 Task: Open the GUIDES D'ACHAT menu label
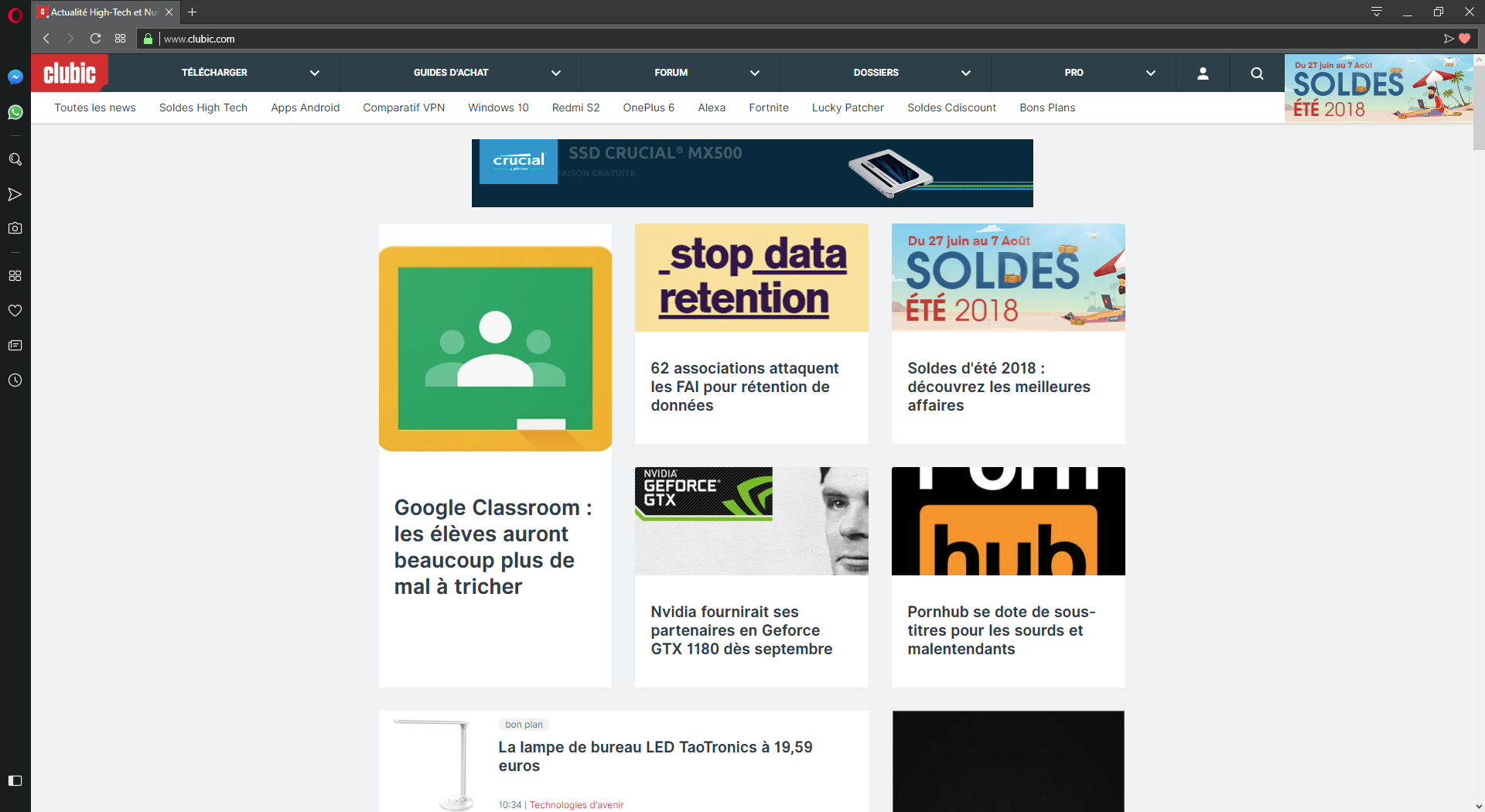(x=451, y=73)
